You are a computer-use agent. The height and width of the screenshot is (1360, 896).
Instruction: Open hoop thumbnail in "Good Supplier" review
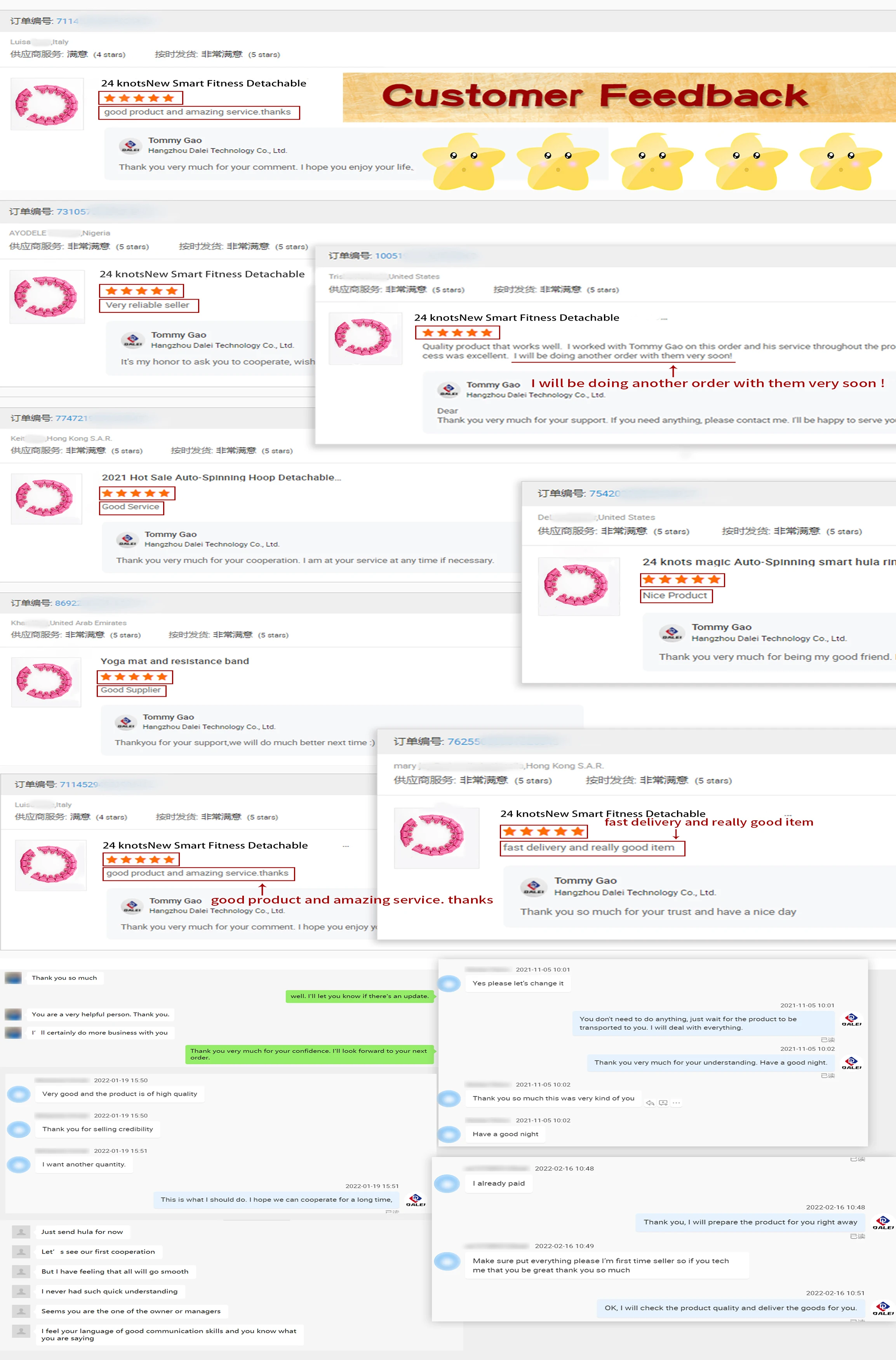46,682
